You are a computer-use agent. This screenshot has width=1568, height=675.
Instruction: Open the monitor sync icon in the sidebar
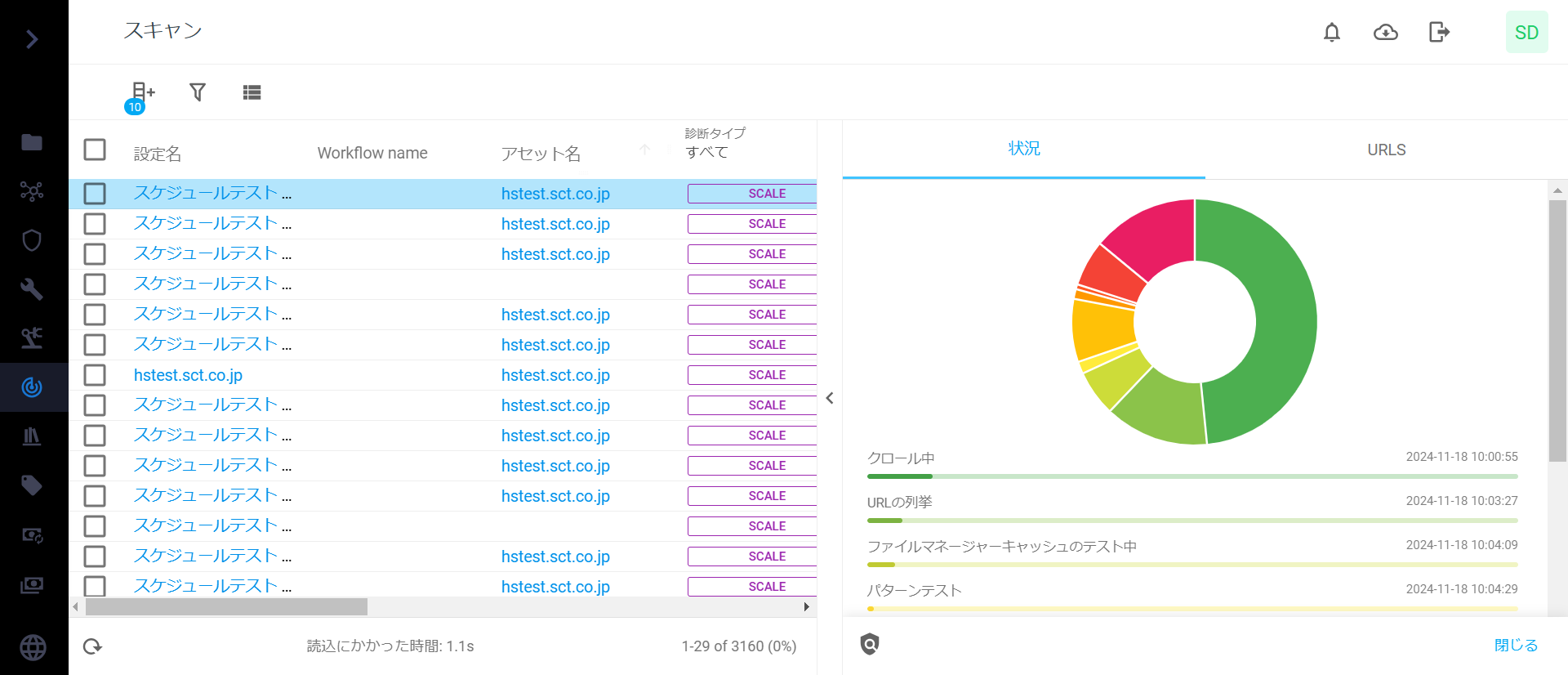click(x=32, y=535)
